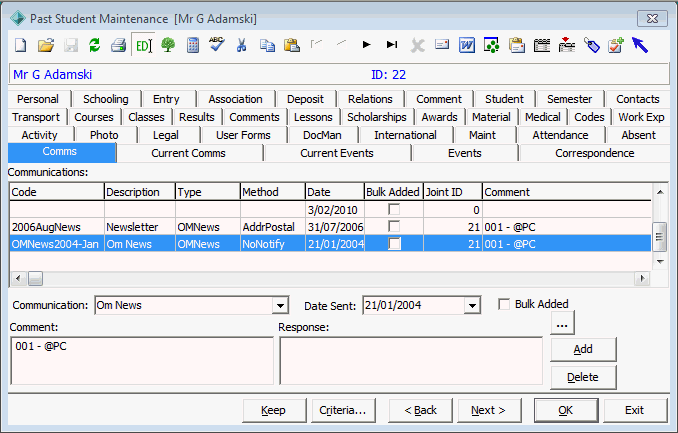Open the Date Sent dropdown arrow

[472, 306]
